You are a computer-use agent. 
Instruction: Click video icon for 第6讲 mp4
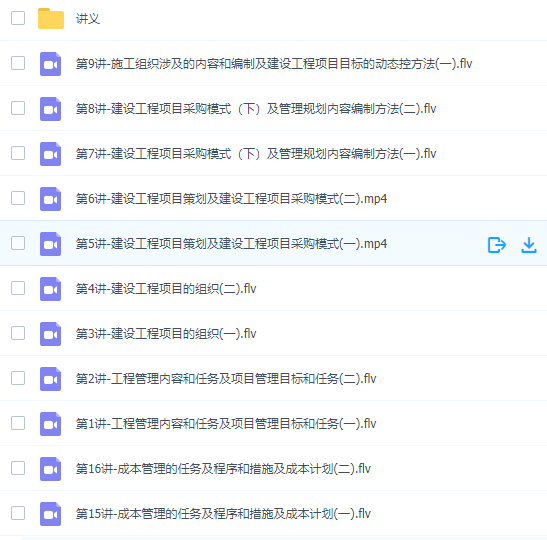[x=51, y=199]
